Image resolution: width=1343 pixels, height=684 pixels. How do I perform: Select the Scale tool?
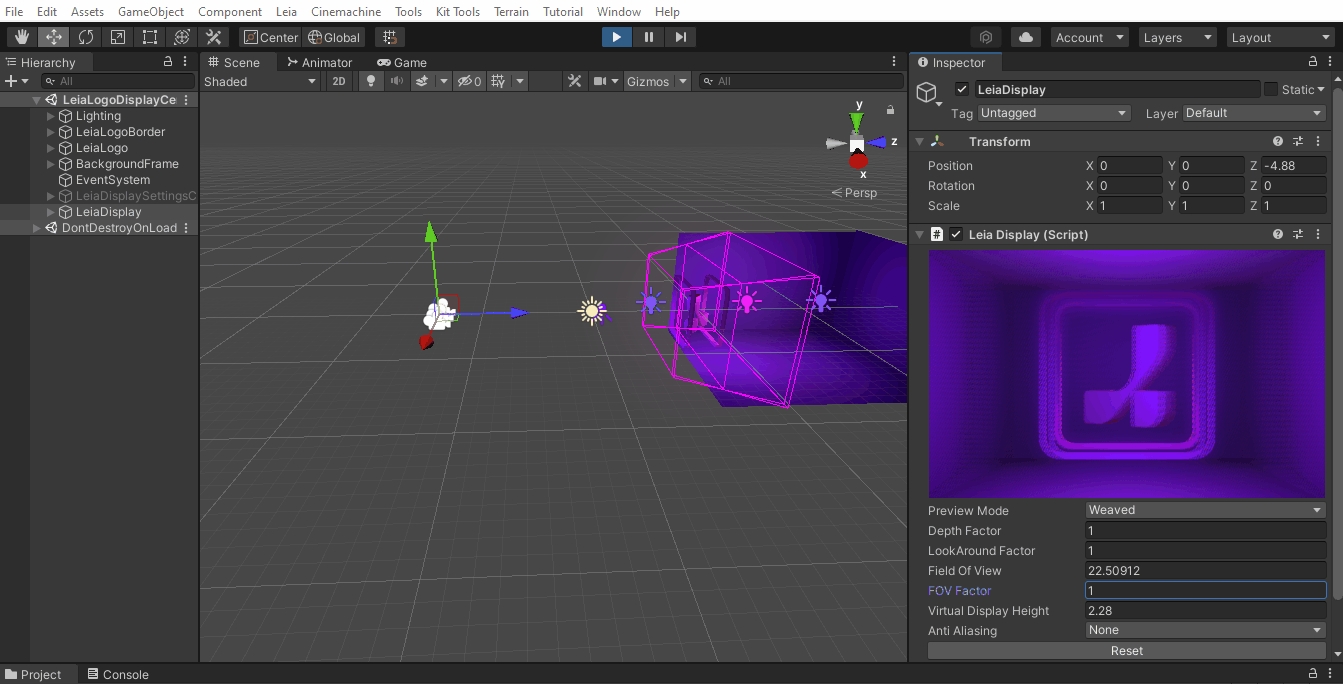point(118,37)
